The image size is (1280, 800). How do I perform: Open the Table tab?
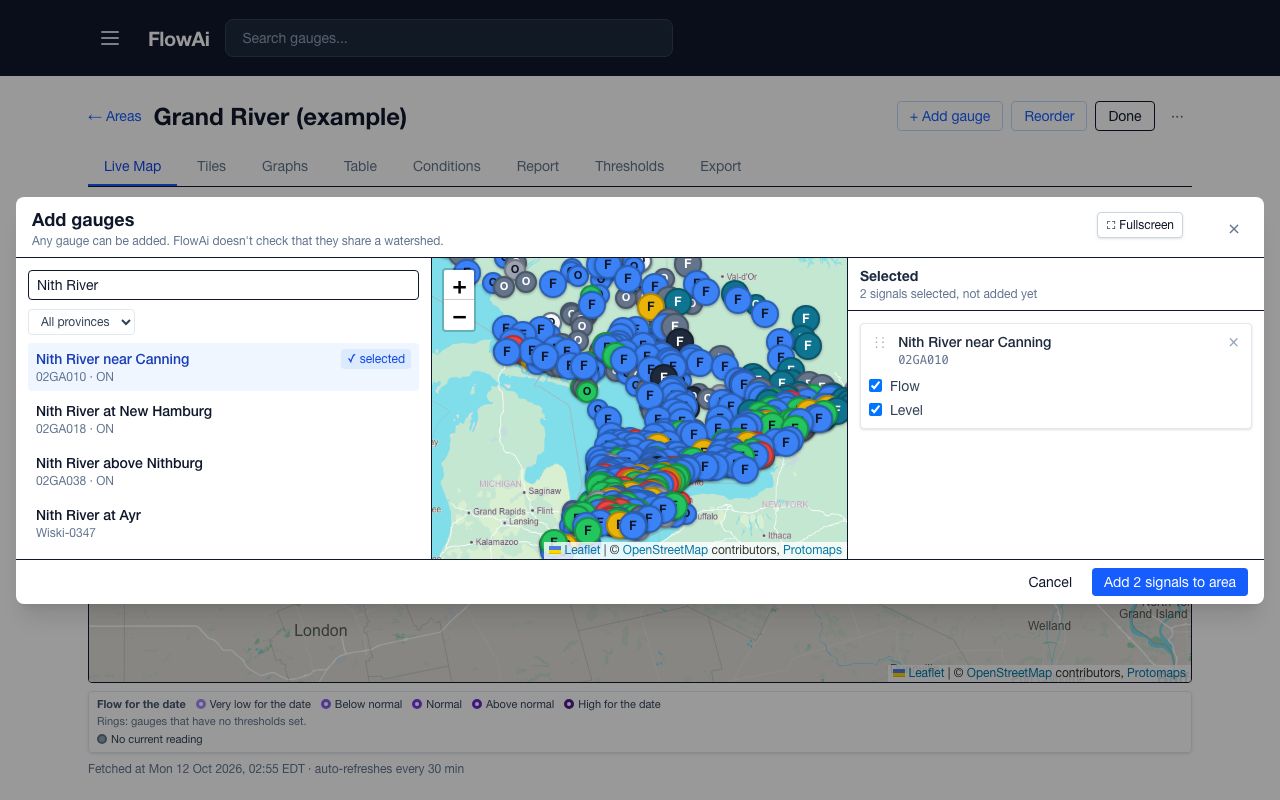point(360,166)
